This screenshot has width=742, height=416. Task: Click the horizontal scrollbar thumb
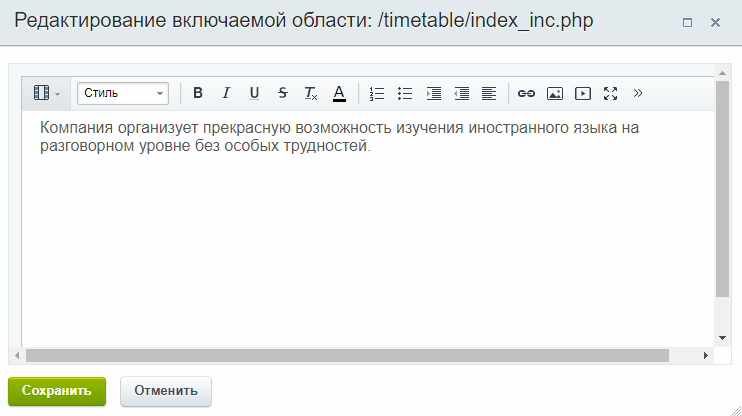[347, 355]
